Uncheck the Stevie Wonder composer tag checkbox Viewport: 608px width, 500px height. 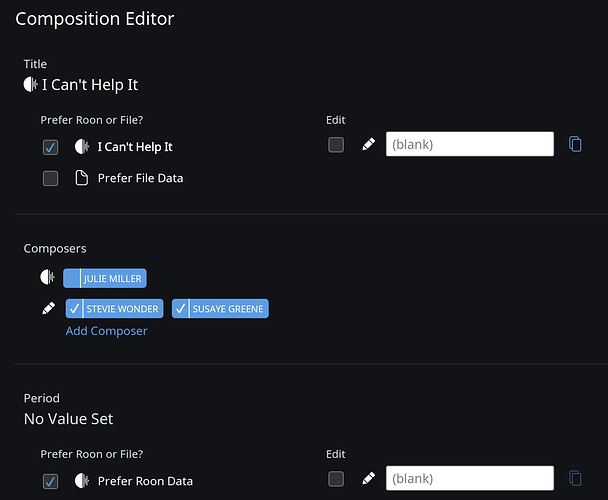coord(74,308)
